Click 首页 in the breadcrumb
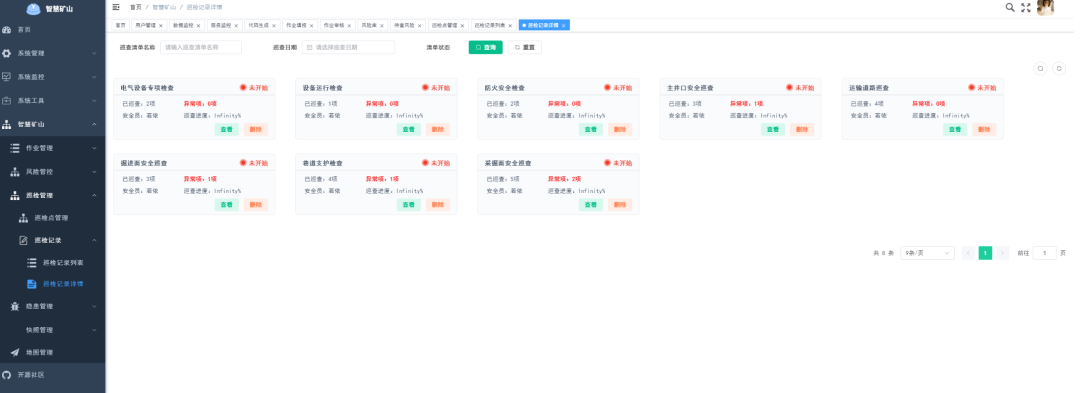 pos(136,7)
